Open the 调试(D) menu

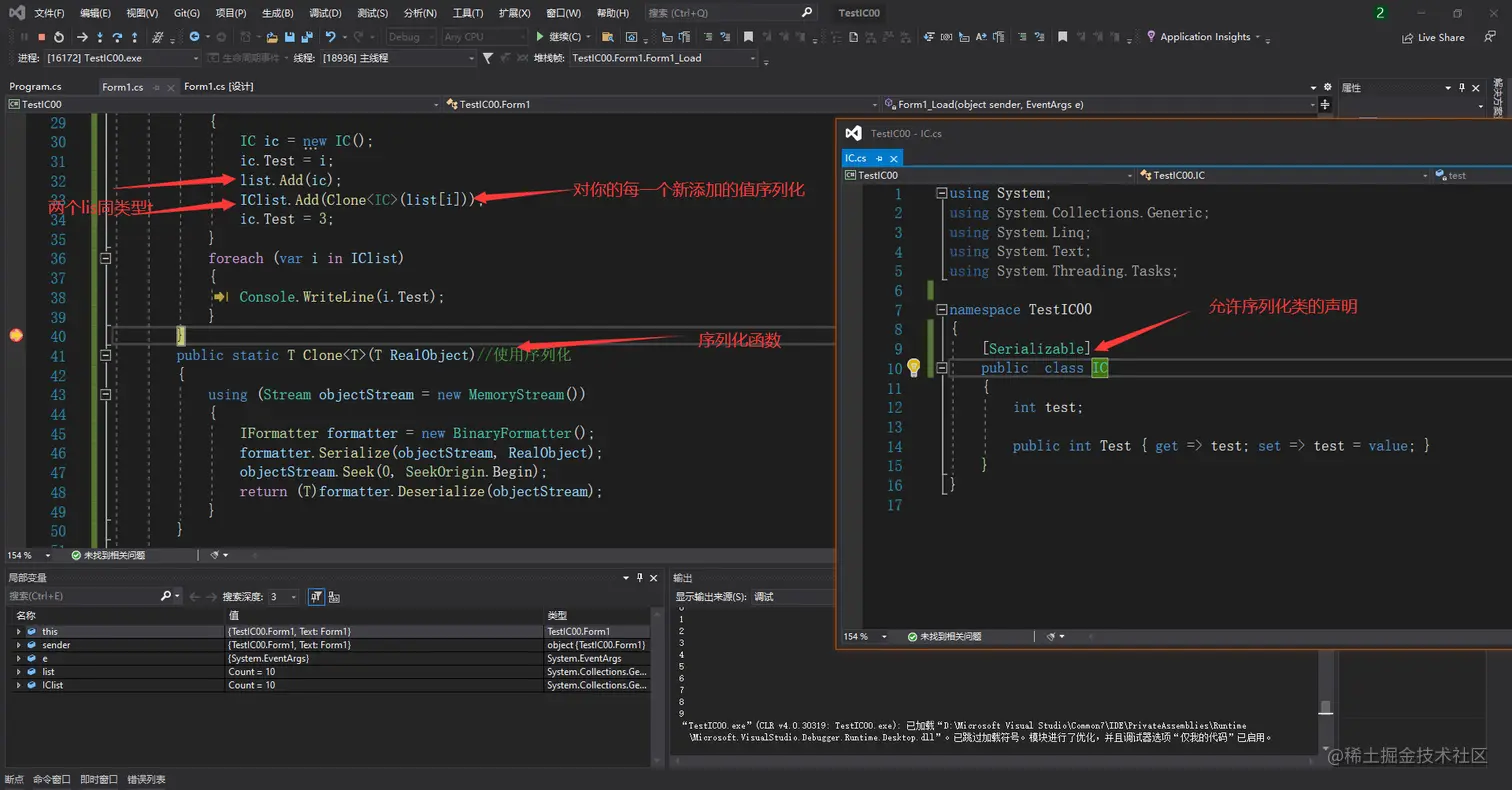pyautogui.click(x=325, y=13)
